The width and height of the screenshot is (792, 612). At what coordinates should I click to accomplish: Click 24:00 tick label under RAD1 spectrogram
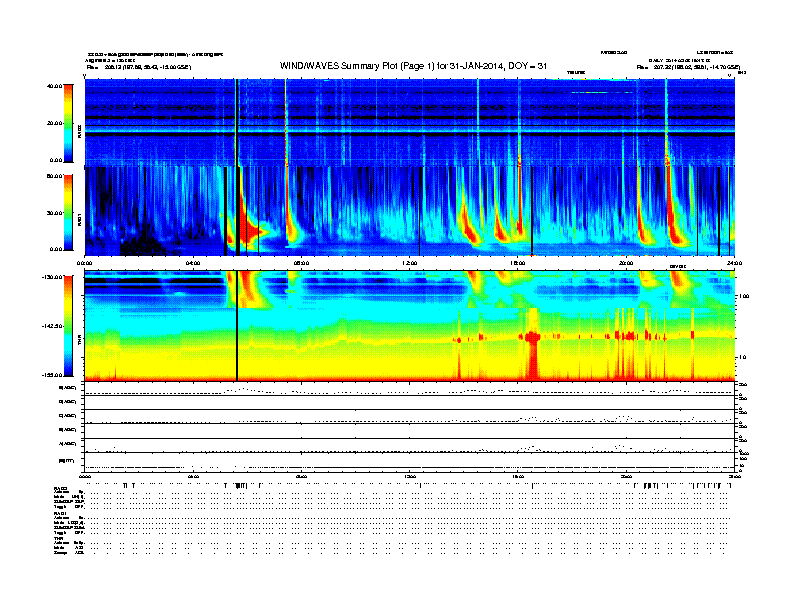pyautogui.click(x=734, y=263)
